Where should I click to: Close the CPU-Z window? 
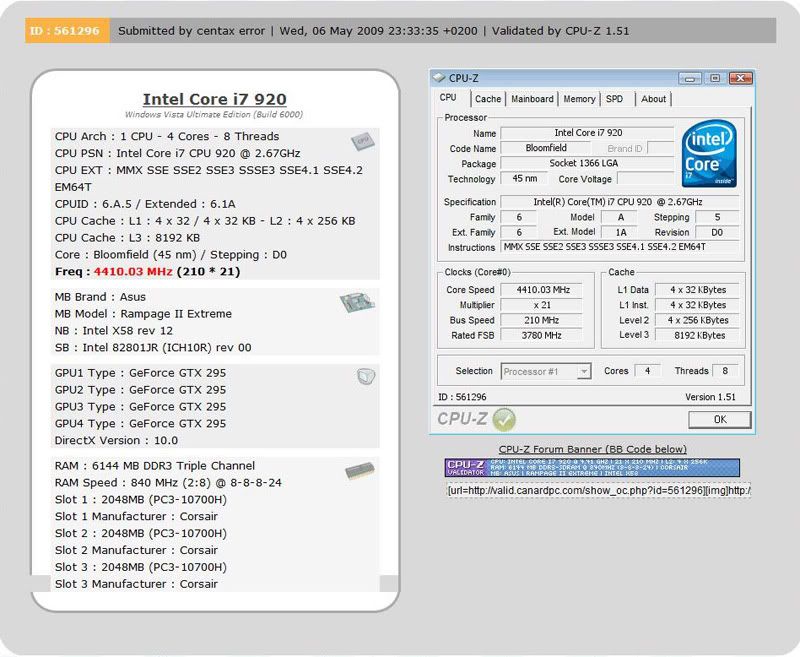(x=738, y=78)
